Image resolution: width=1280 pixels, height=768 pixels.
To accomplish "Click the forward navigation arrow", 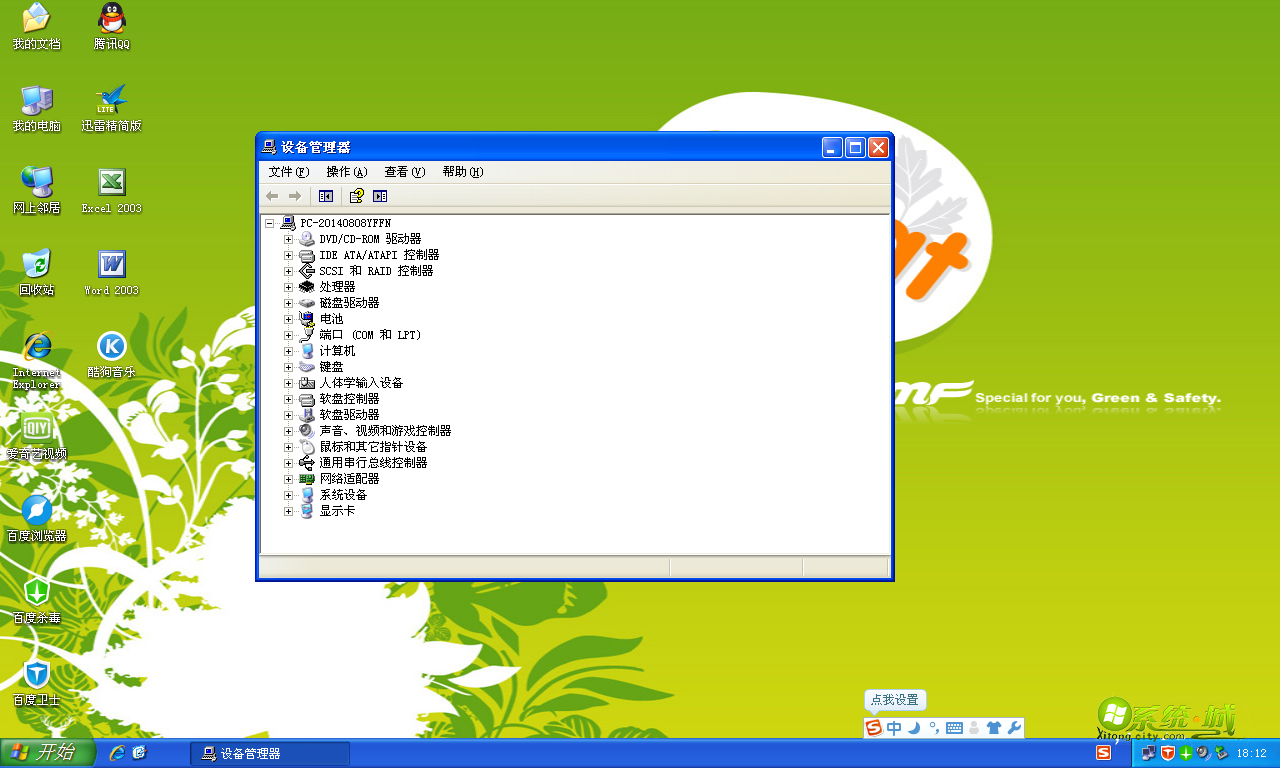I will click(x=293, y=196).
